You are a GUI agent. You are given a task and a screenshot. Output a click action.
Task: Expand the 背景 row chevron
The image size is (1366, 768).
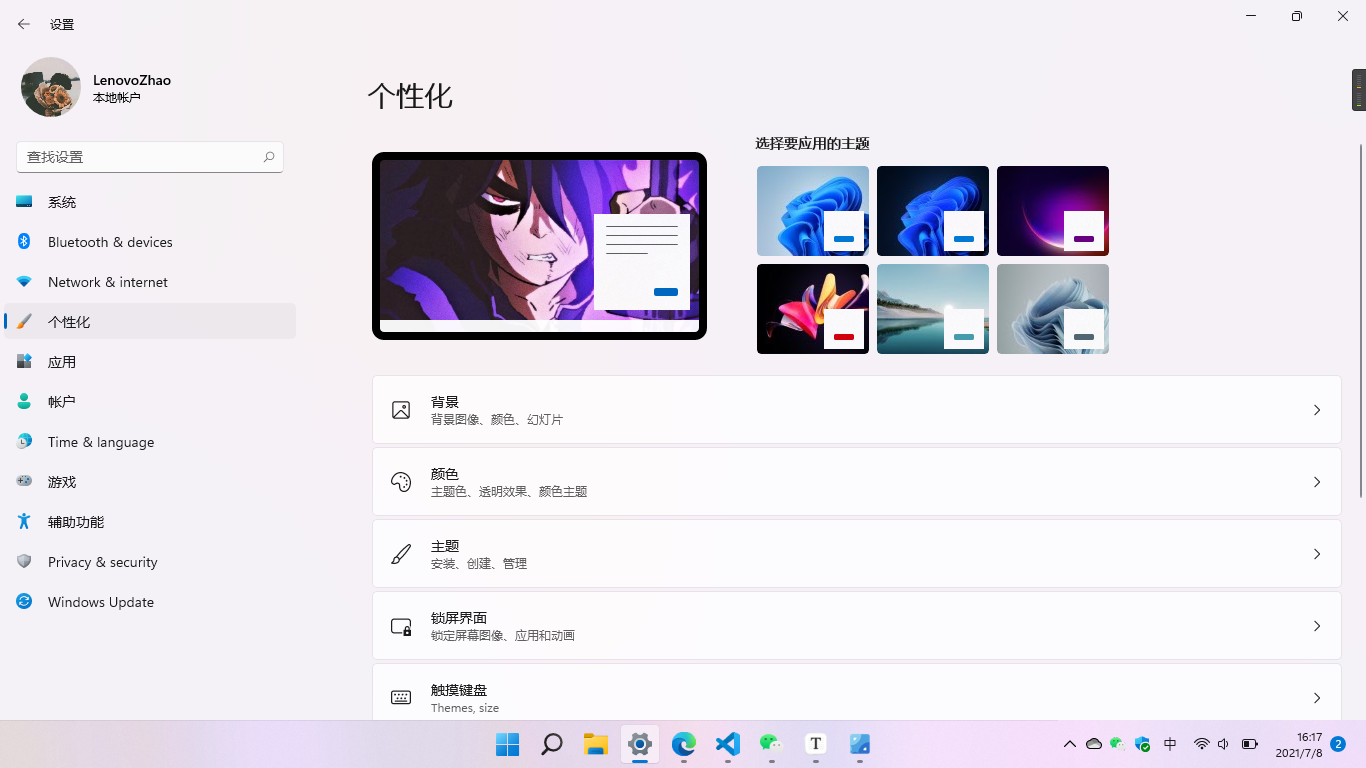(x=1317, y=410)
